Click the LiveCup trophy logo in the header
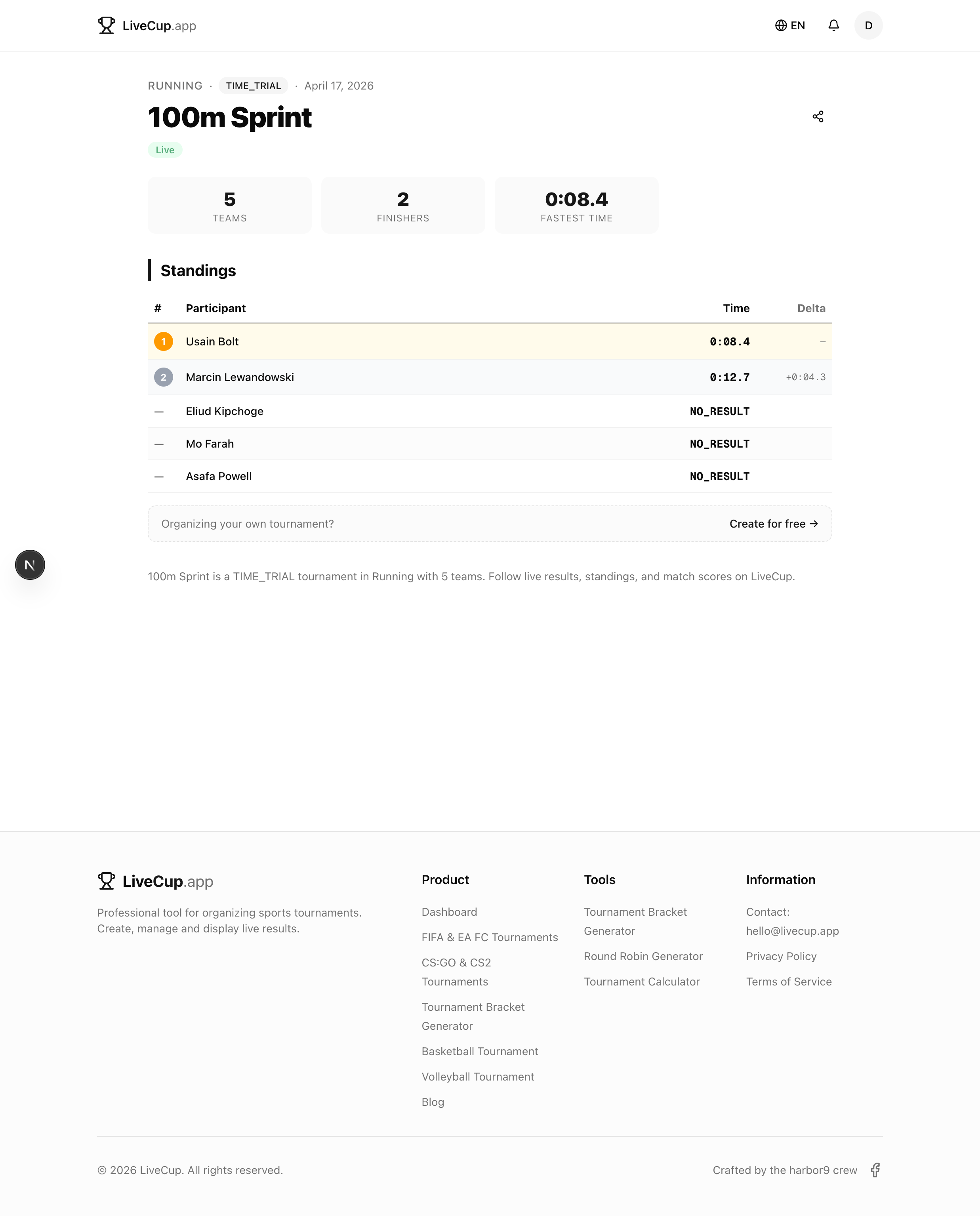 coord(107,25)
